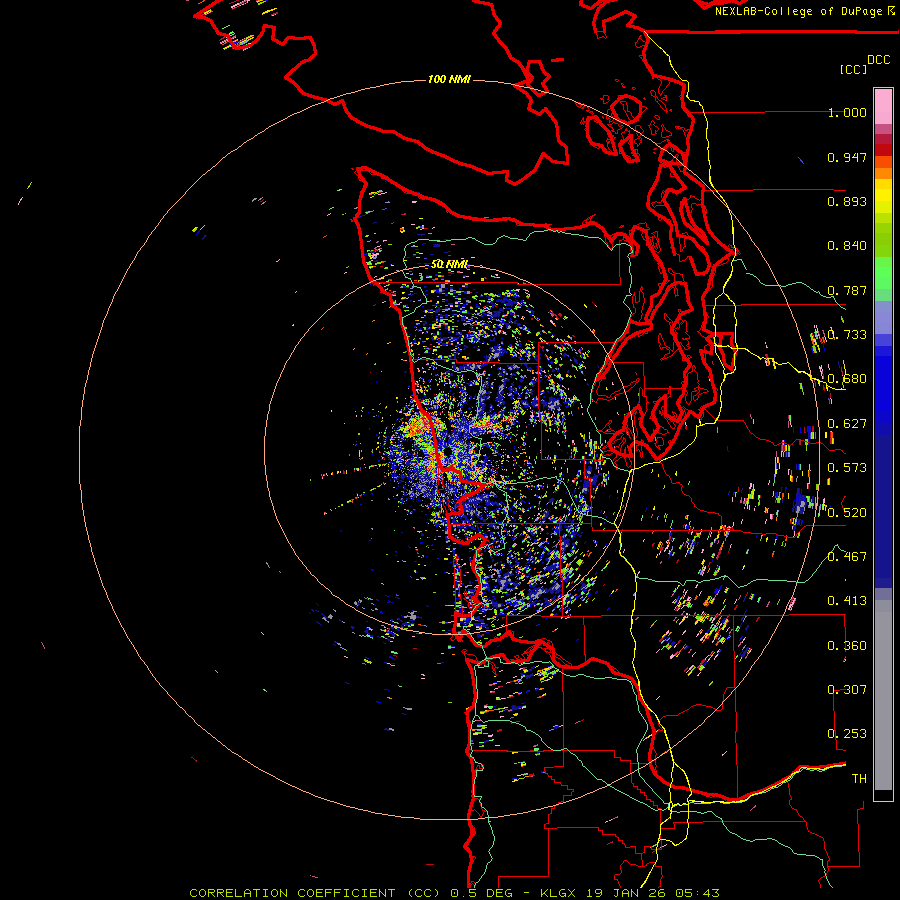The width and height of the screenshot is (900, 900).
Task: Click the 0.787 scale value
Action: pos(847,290)
